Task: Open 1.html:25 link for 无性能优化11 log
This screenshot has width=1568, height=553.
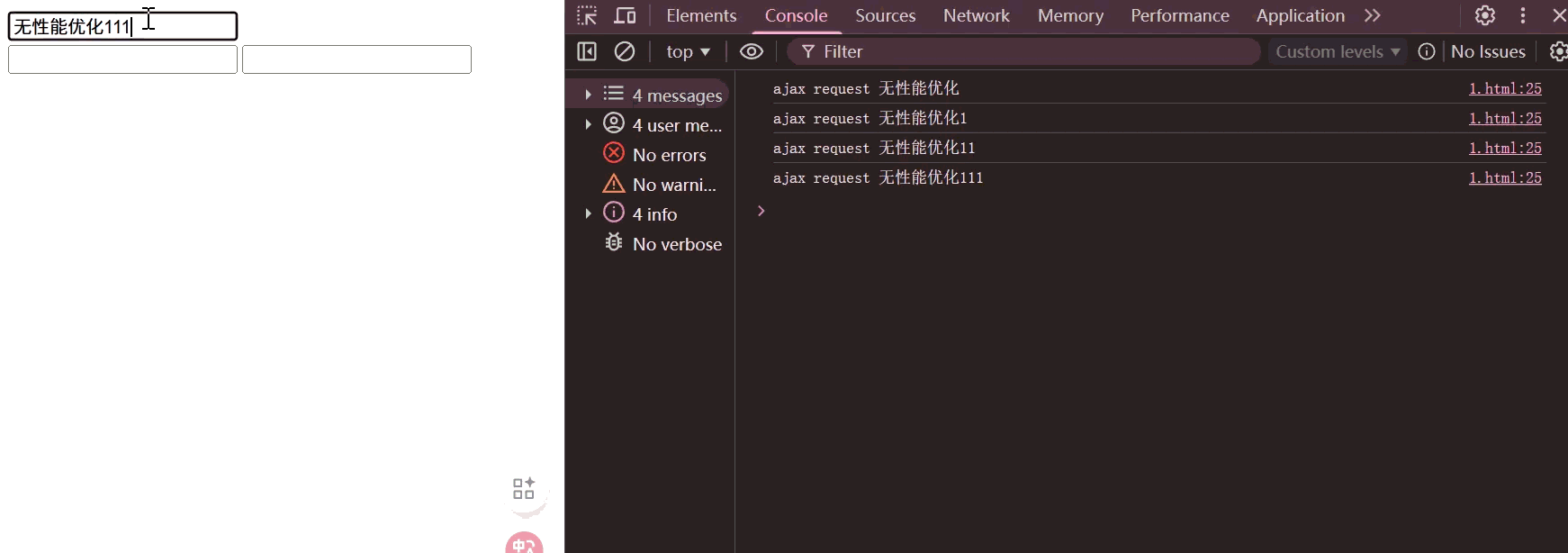Action: pos(1505,148)
